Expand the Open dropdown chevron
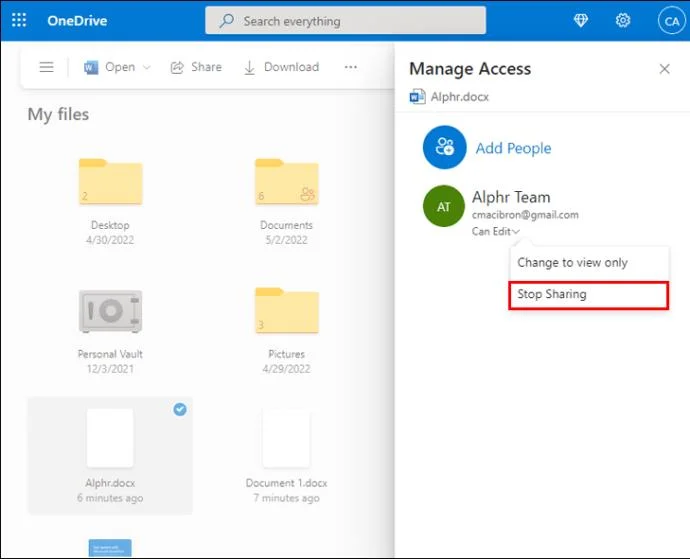This screenshot has width=690, height=559. 147,67
